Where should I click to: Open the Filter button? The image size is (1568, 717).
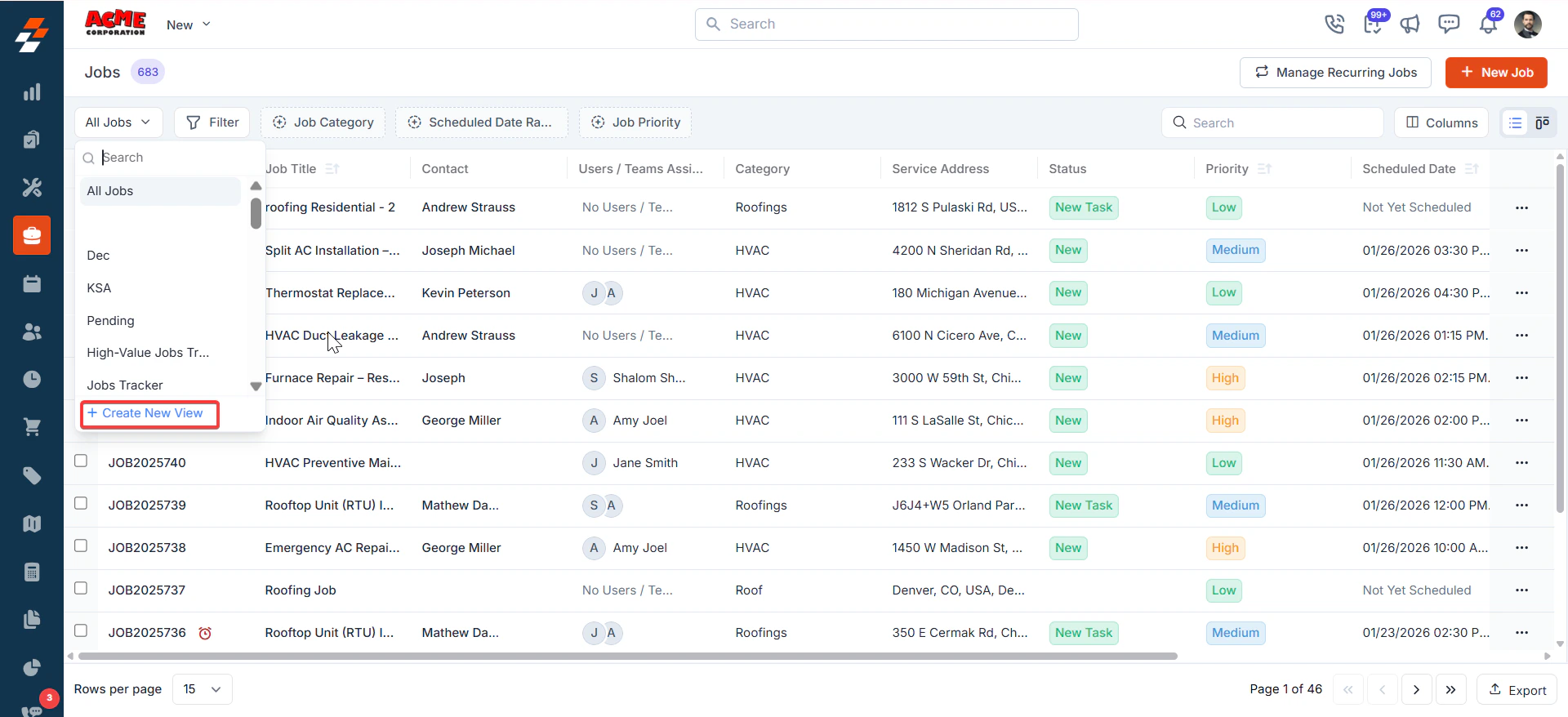tap(212, 122)
